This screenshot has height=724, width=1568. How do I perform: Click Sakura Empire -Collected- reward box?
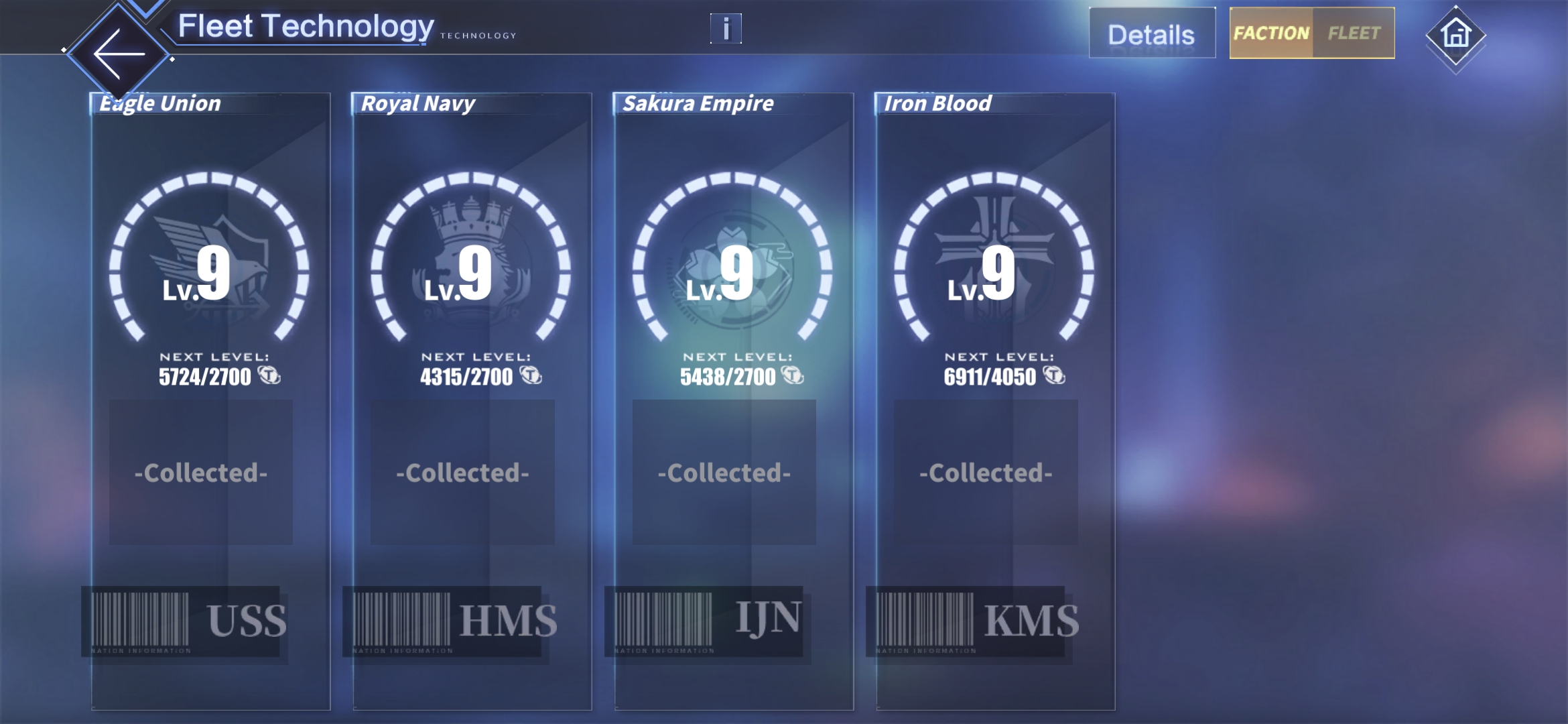click(x=724, y=473)
